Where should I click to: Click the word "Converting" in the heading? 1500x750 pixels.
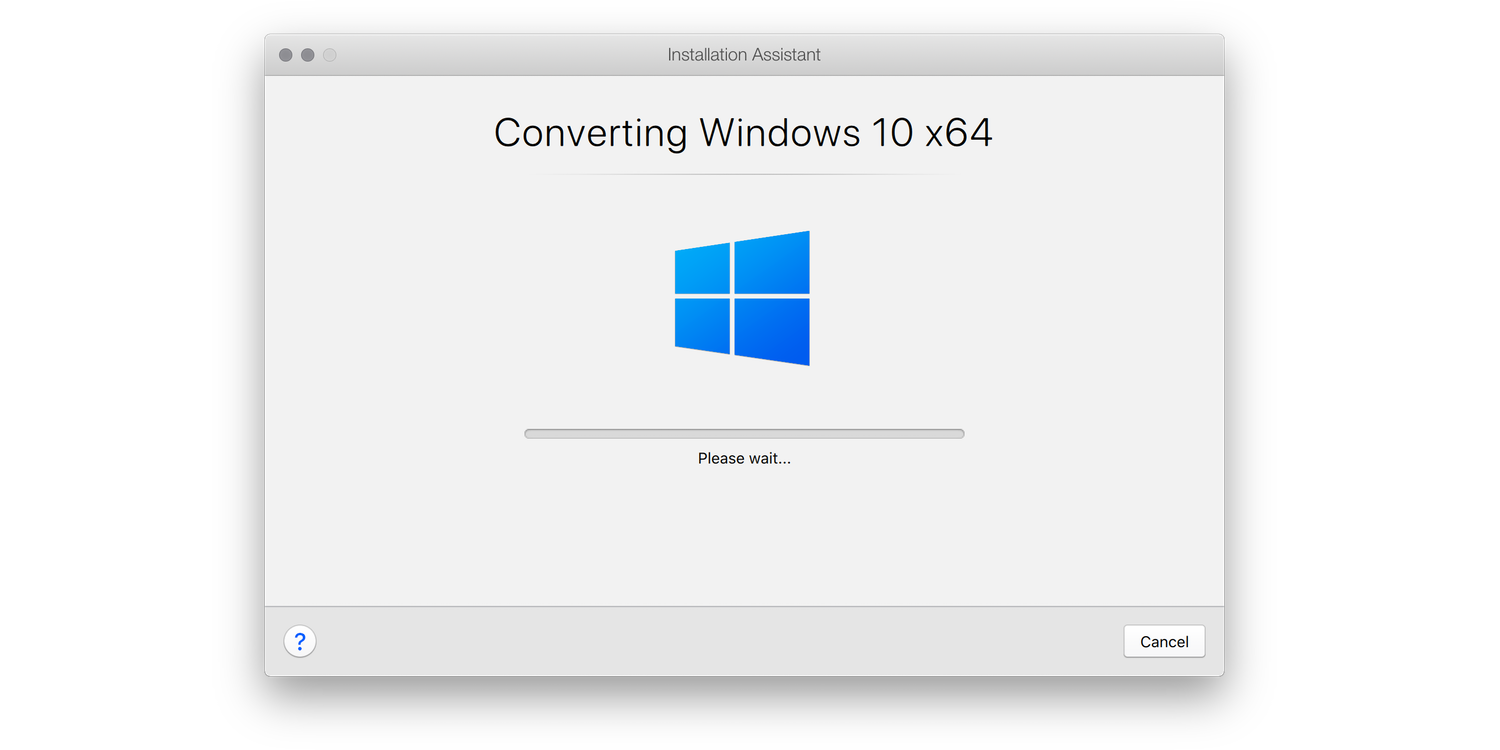(590, 133)
